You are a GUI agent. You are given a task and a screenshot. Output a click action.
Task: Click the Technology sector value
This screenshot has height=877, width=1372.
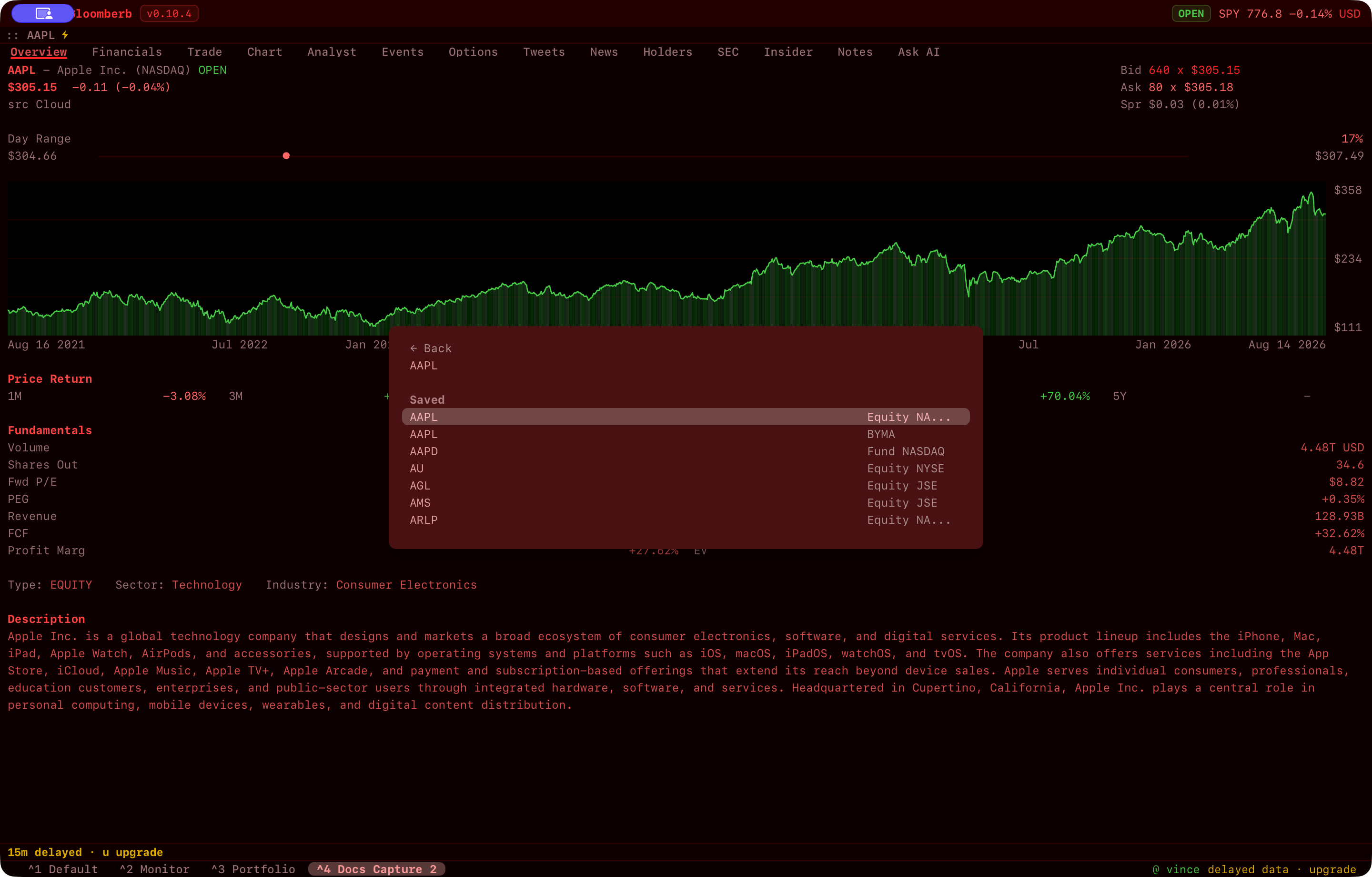tap(207, 585)
